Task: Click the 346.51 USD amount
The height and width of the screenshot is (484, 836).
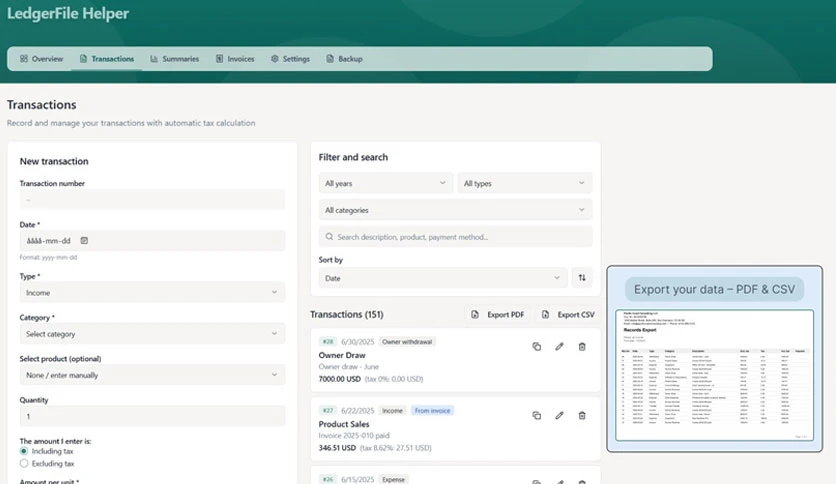Action: point(337,448)
